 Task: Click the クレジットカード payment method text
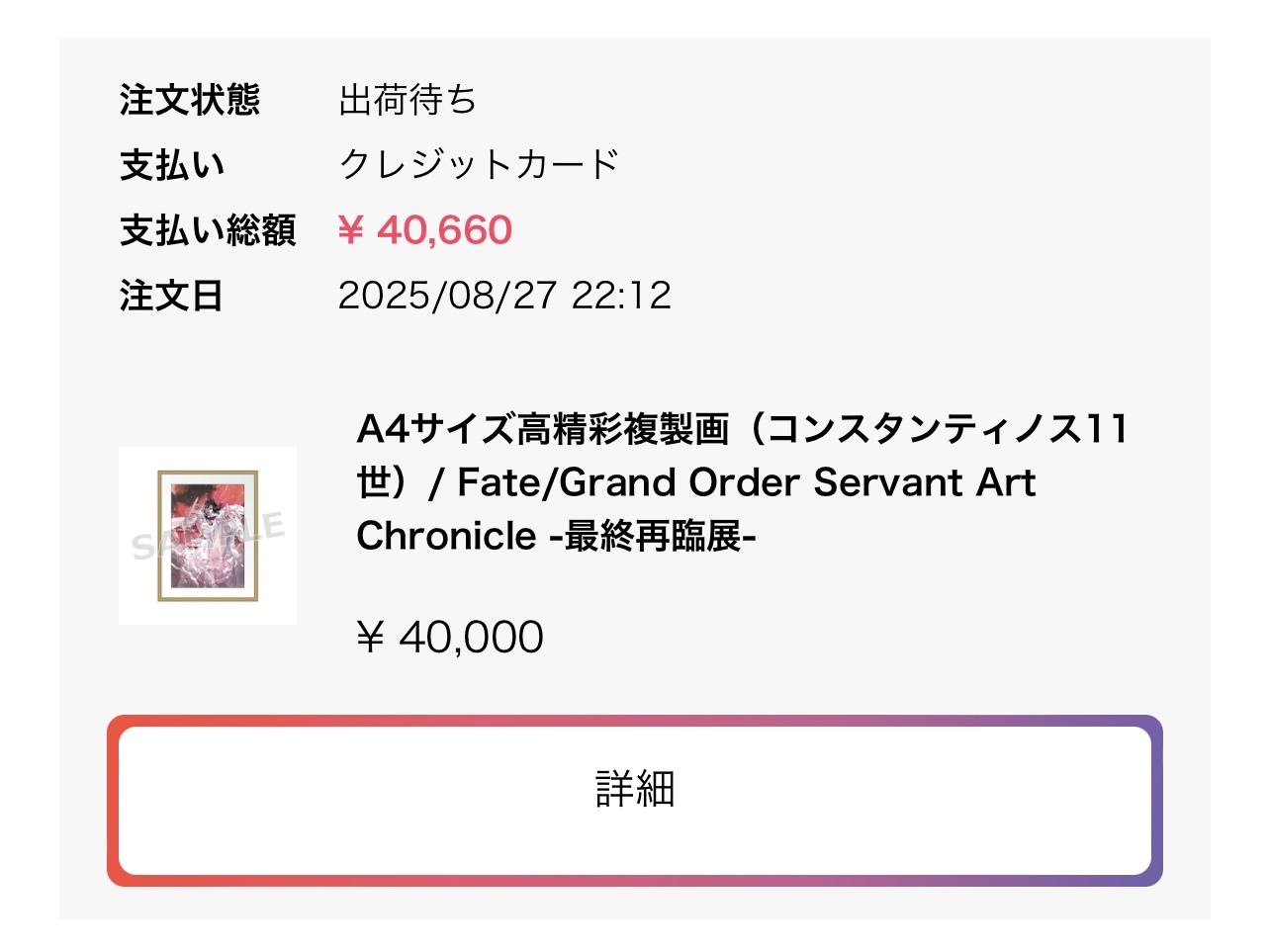(479, 165)
